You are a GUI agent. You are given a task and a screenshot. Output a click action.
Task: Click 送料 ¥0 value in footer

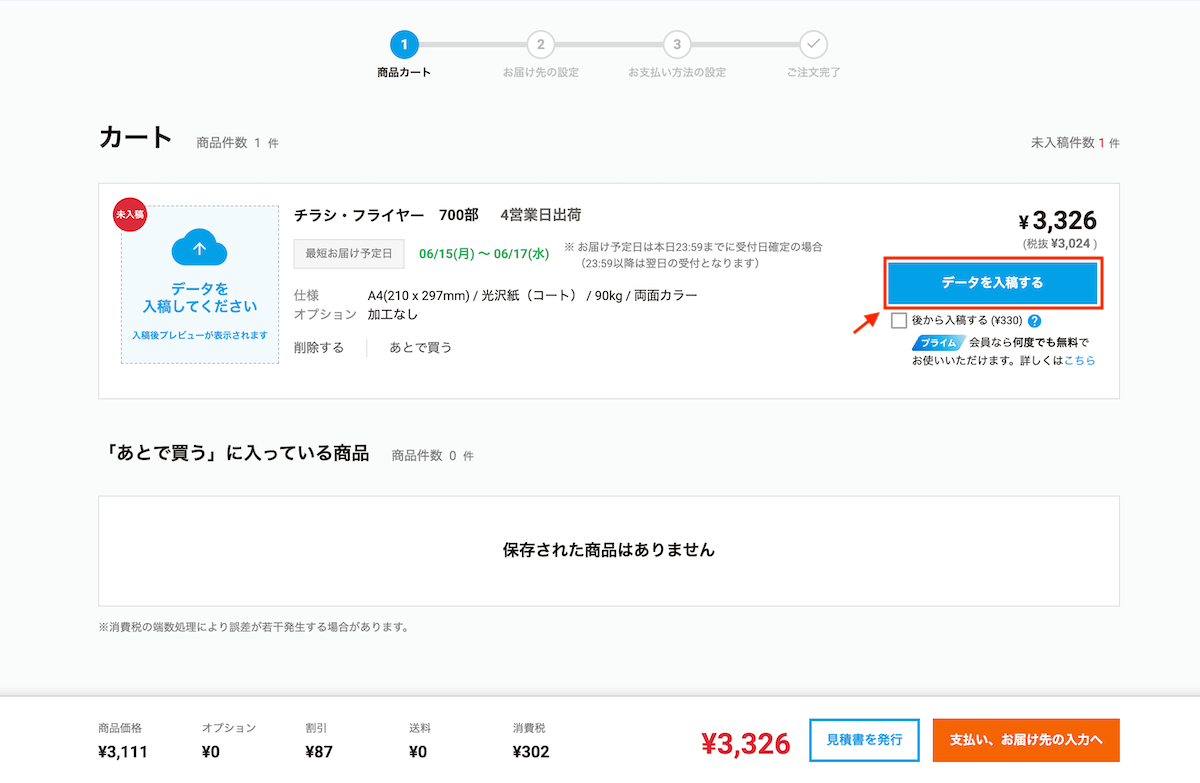(418, 751)
